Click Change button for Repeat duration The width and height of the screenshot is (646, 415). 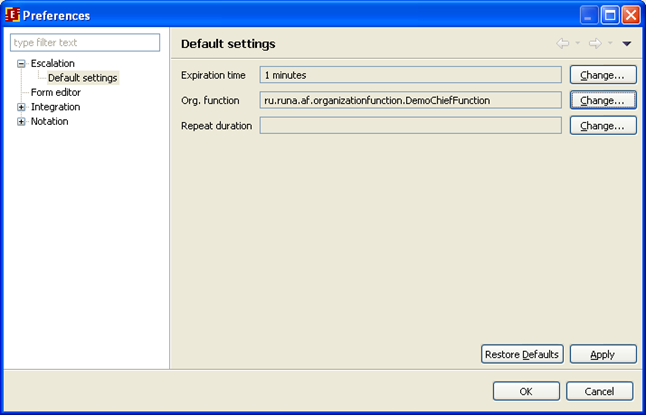[603, 125]
